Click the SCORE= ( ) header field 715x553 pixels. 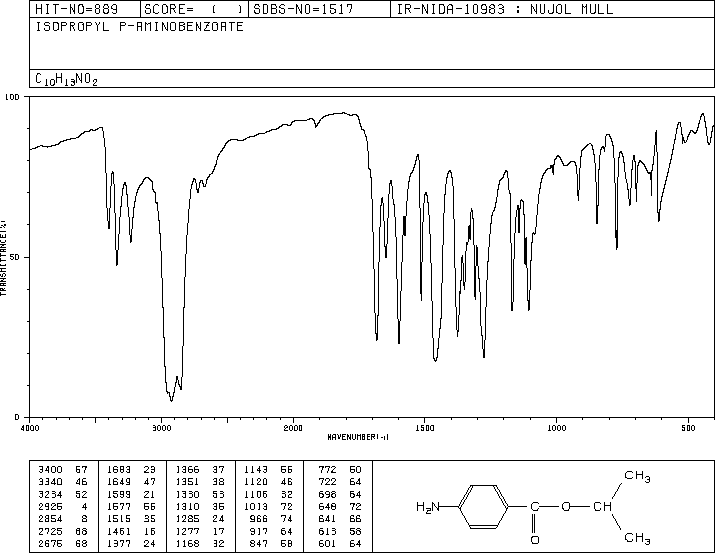coord(194,9)
